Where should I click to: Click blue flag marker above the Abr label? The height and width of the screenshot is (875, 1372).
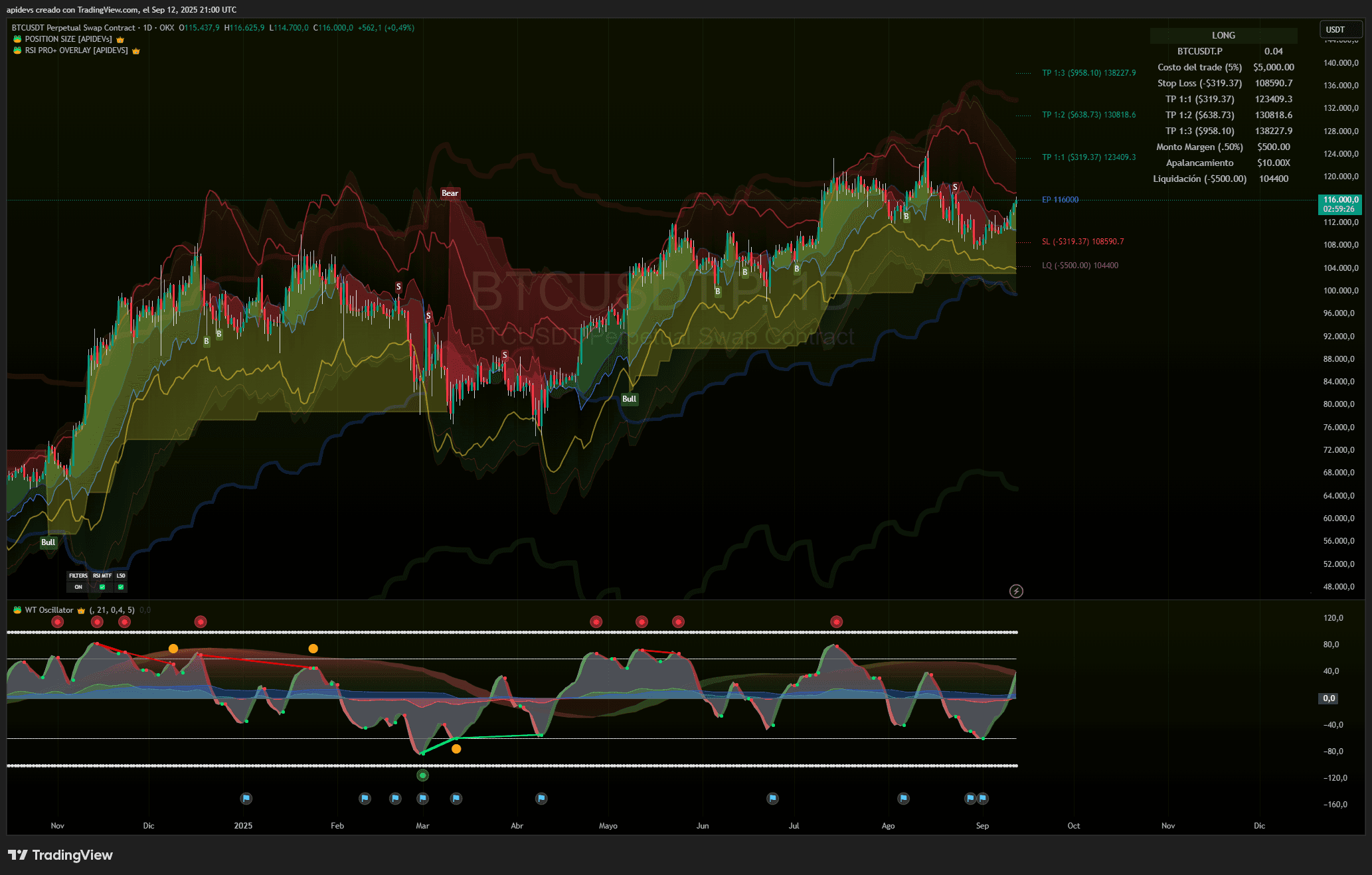[541, 798]
